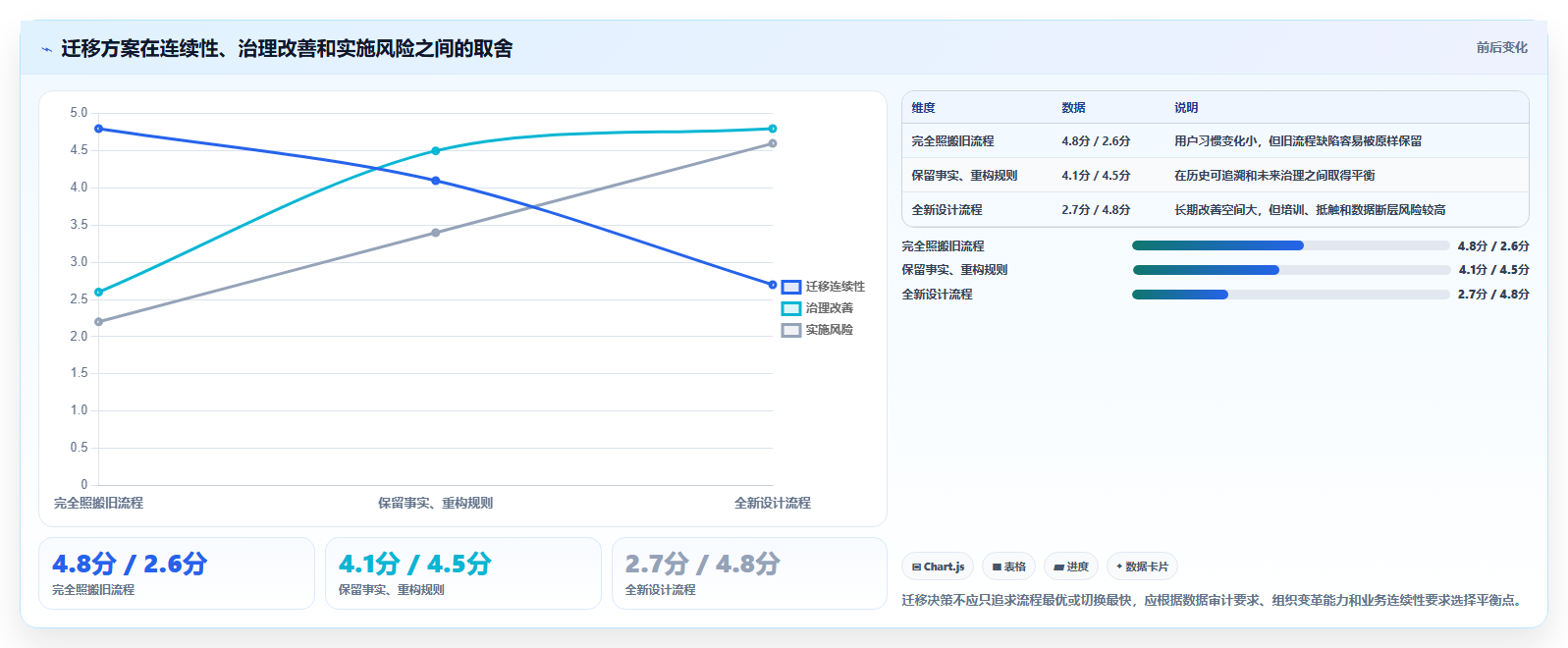
Task: Click the footer sentence starting 迁移决策不应只追求
Action: [1215, 600]
